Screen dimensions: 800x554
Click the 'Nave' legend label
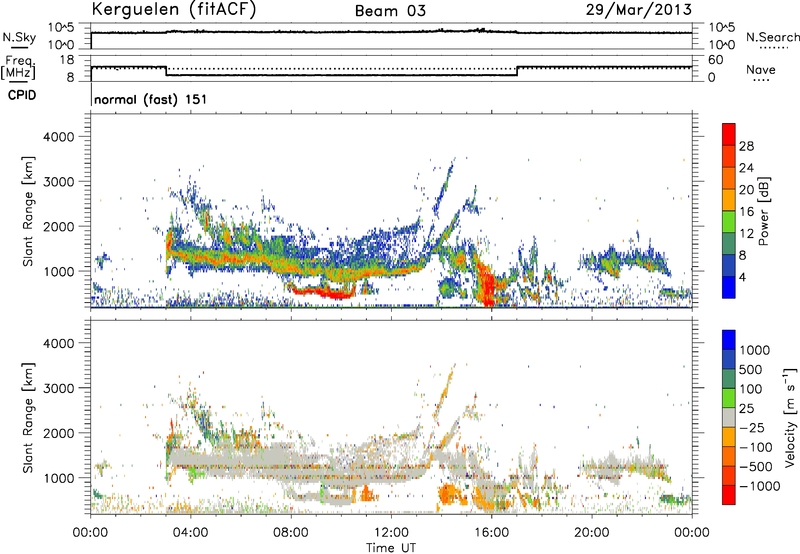coord(761,69)
